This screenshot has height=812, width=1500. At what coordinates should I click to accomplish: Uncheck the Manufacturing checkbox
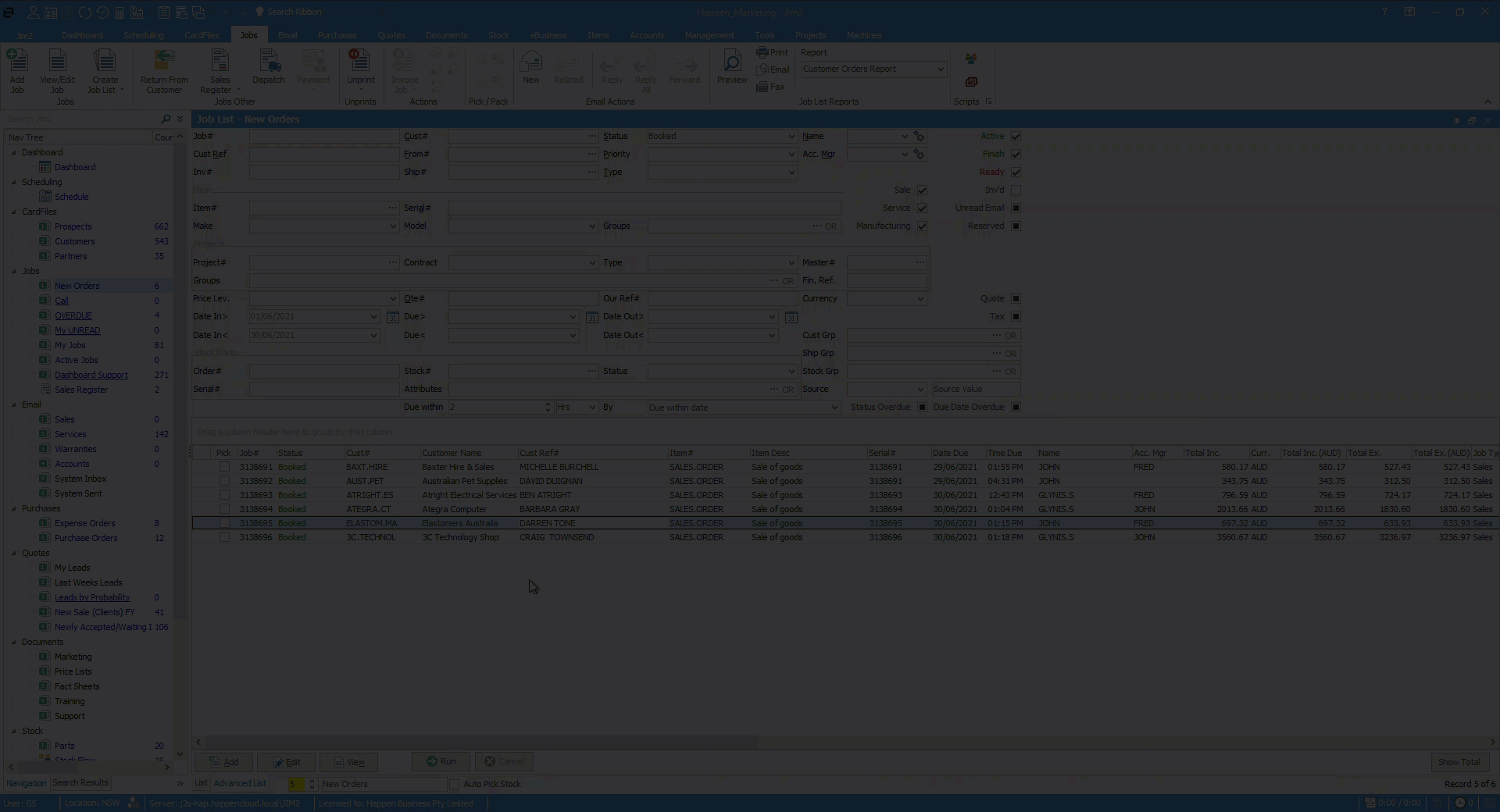pyautogui.click(x=922, y=226)
